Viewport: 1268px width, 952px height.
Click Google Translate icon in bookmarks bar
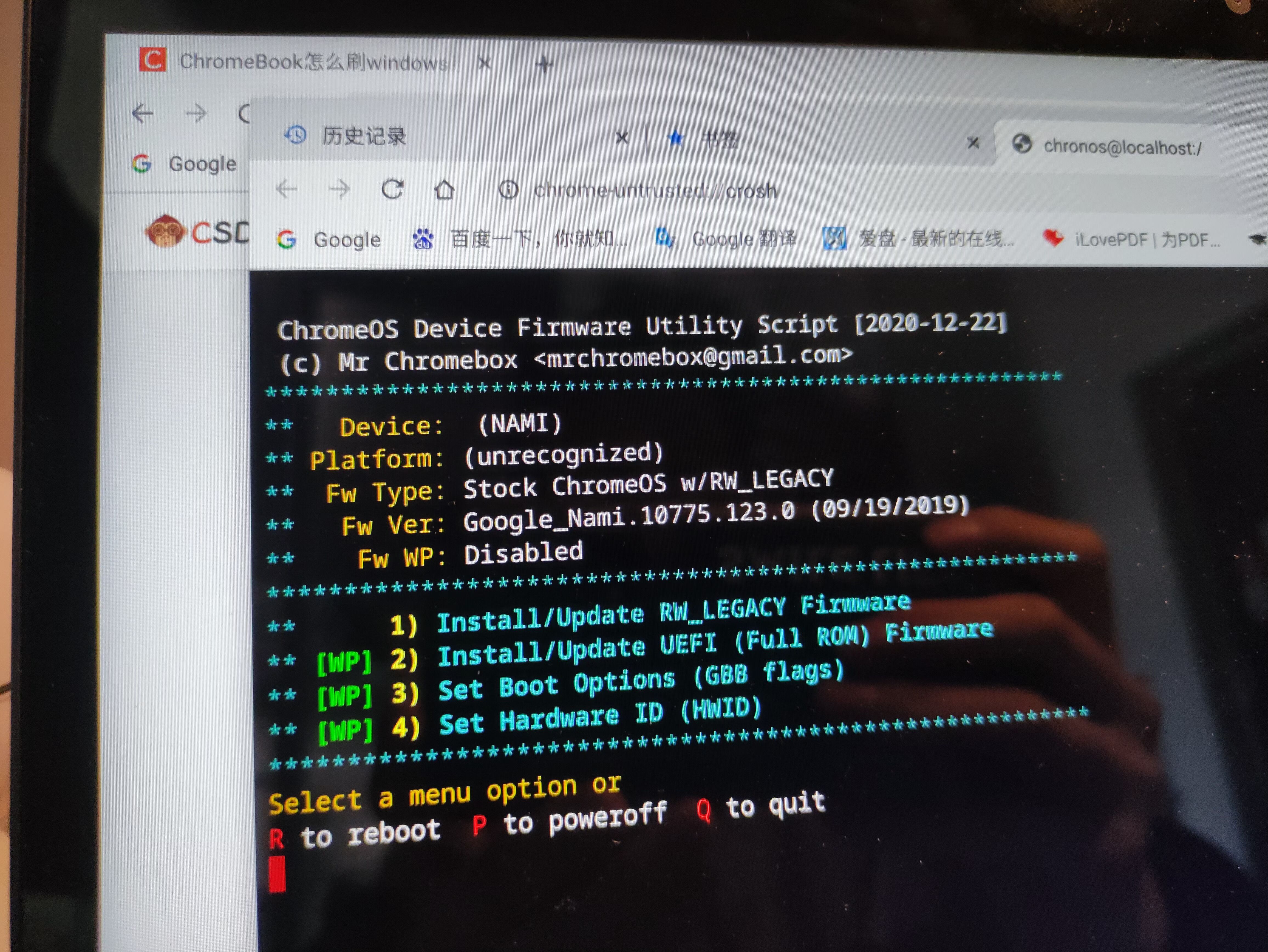tap(666, 237)
